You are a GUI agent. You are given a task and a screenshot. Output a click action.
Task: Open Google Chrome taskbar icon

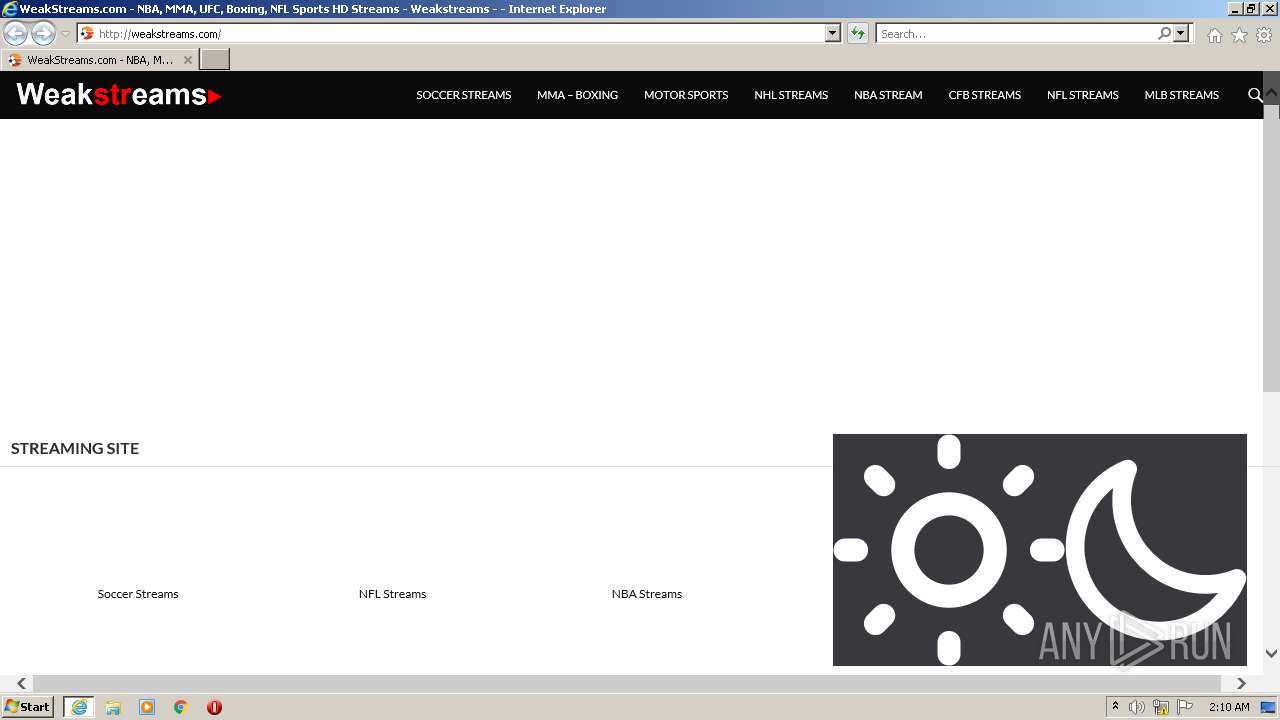[181, 707]
